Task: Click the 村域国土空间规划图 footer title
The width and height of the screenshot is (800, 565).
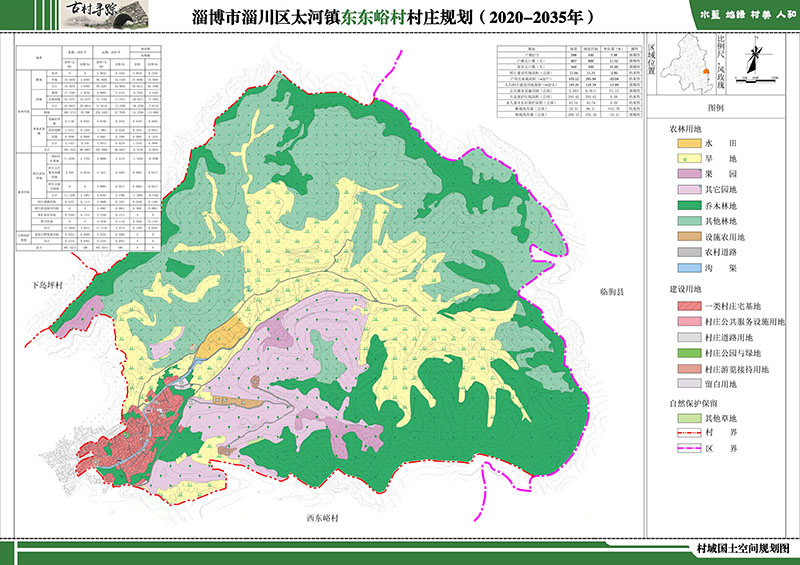Action: (743, 549)
